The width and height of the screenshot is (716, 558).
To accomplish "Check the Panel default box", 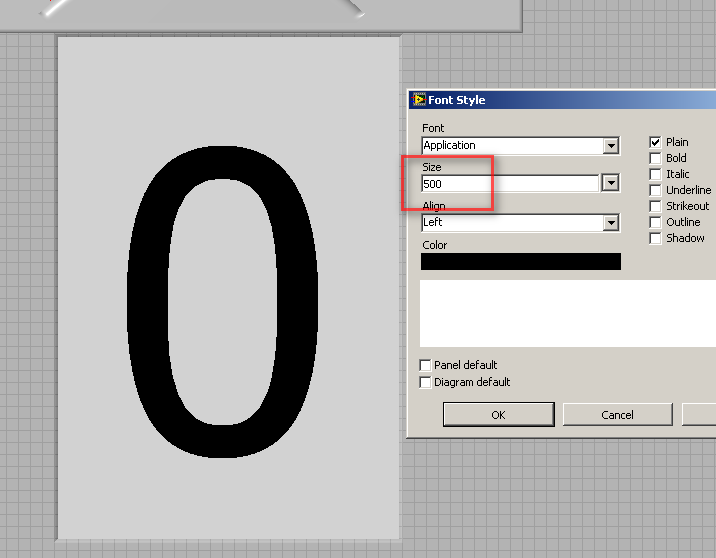I will (427, 366).
